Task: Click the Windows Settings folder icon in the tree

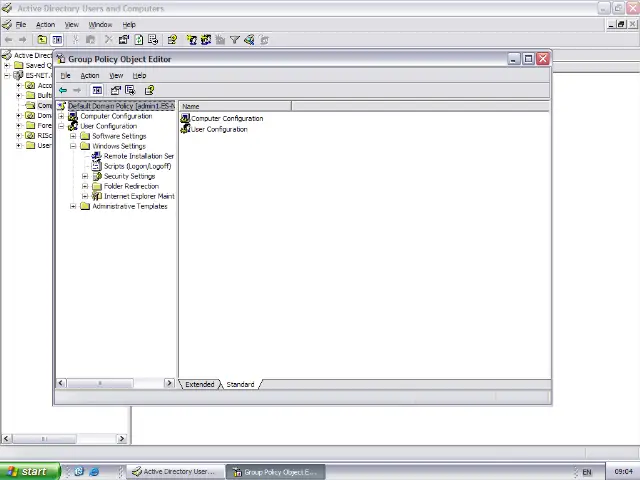Action: click(85, 146)
